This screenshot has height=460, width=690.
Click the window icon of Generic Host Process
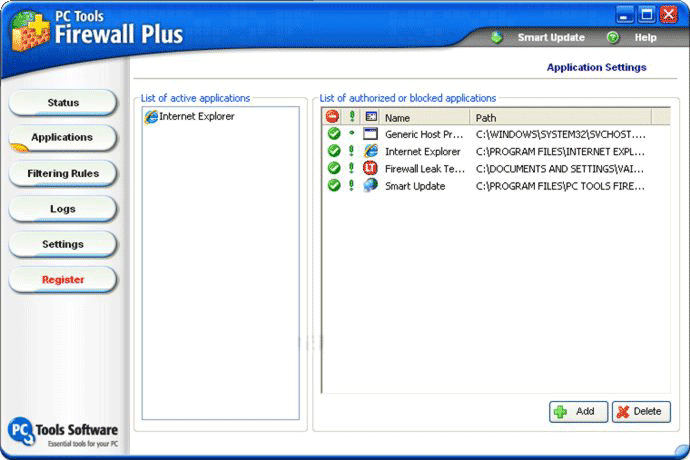pyautogui.click(x=371, y=134)
